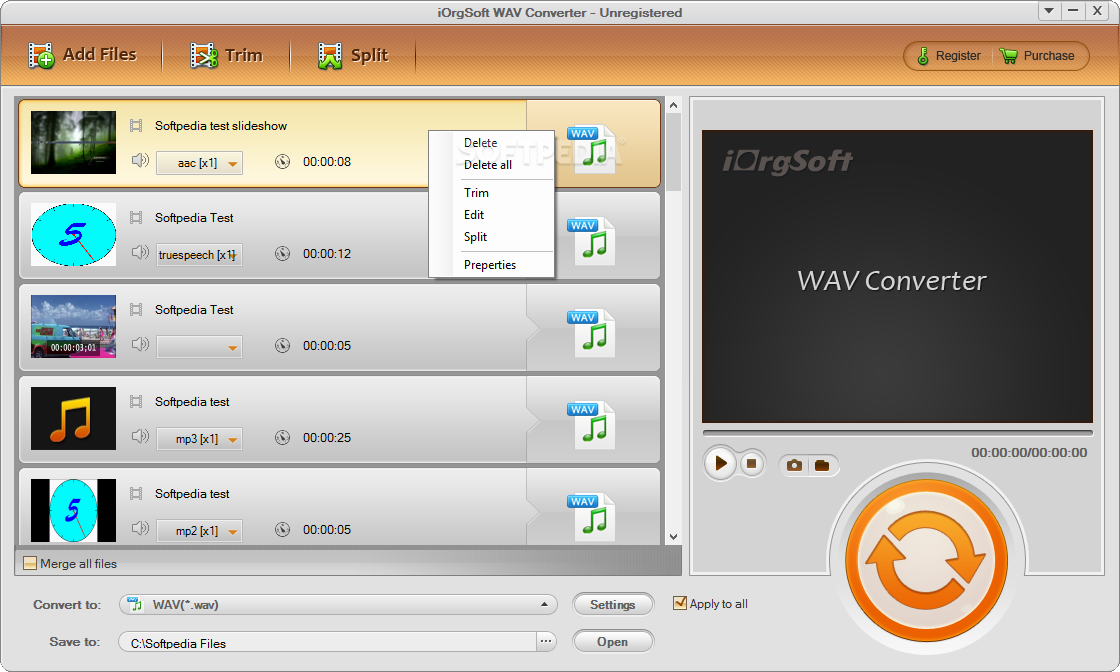The width and height of the screenshot is (1120, 672).
Task: Open the Convert to WAV format dropdown
Action: tap(339, 605)
